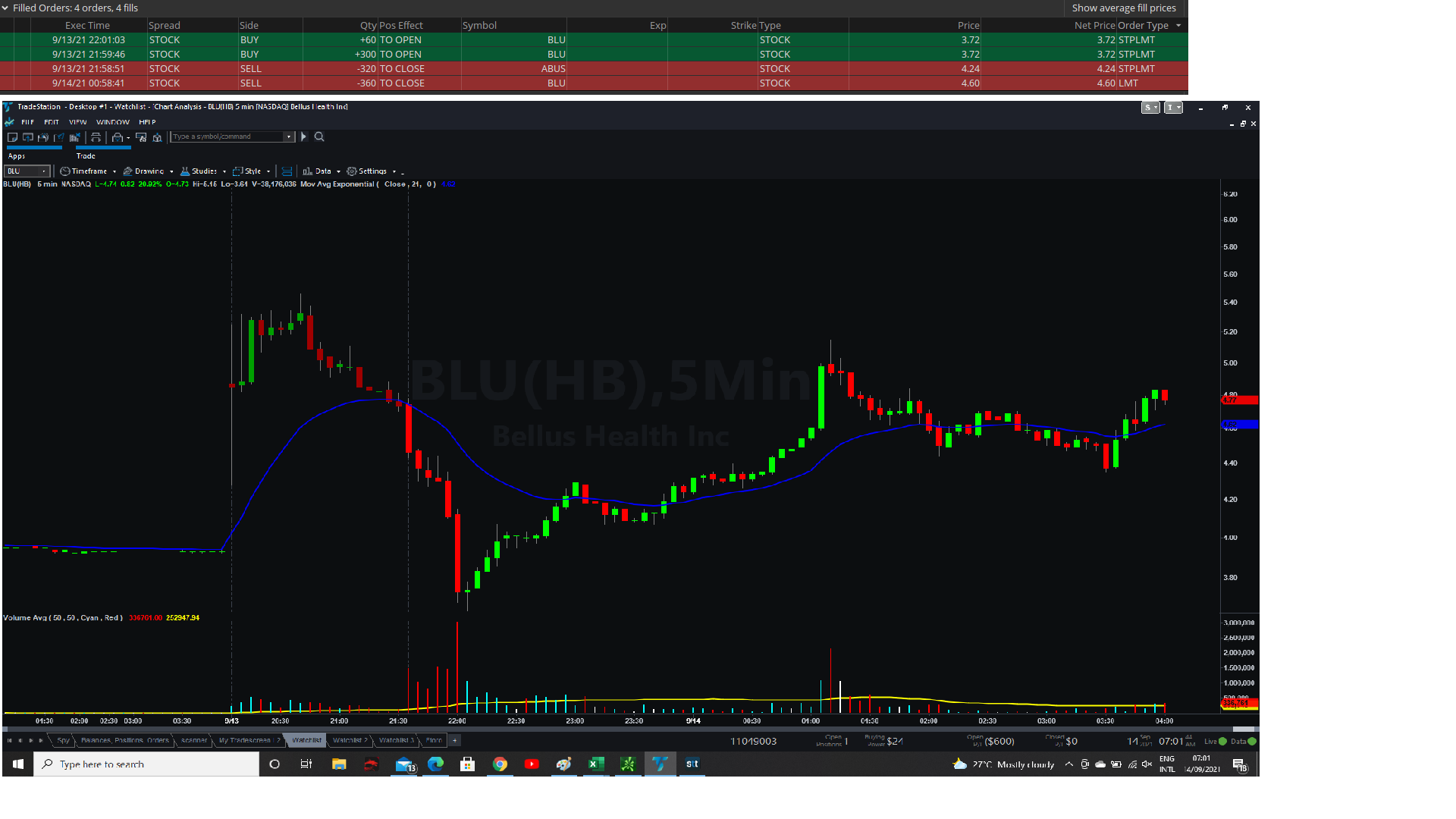Screen dimensions: 1456x819
Task: Click Show average fill prices button
Action: click(1124, 8)
